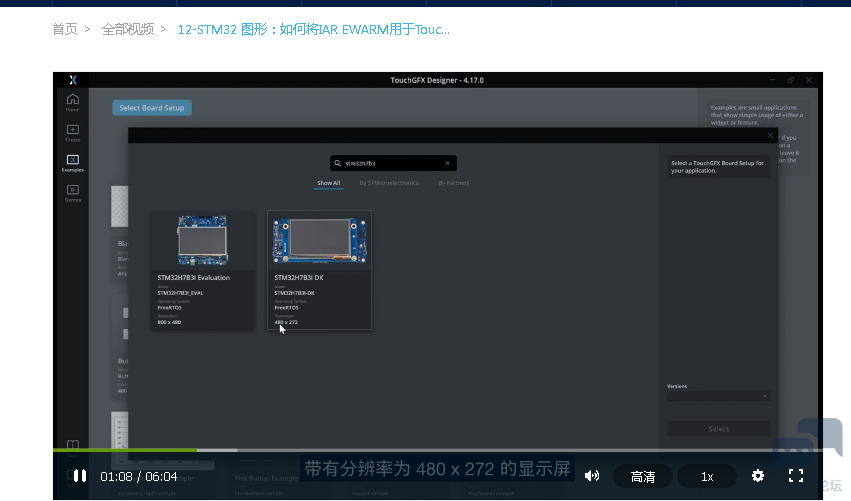Click the 800 x 480 resolution text
This screenshot has width=851, height=501.
tap(169, 322)
